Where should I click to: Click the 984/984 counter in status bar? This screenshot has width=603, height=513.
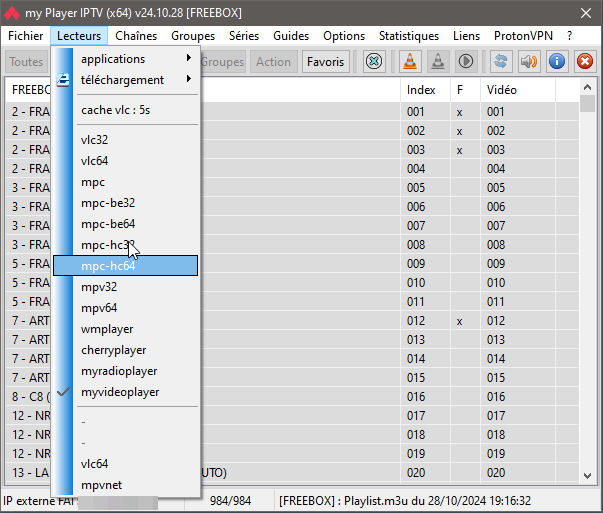(230, 501)
